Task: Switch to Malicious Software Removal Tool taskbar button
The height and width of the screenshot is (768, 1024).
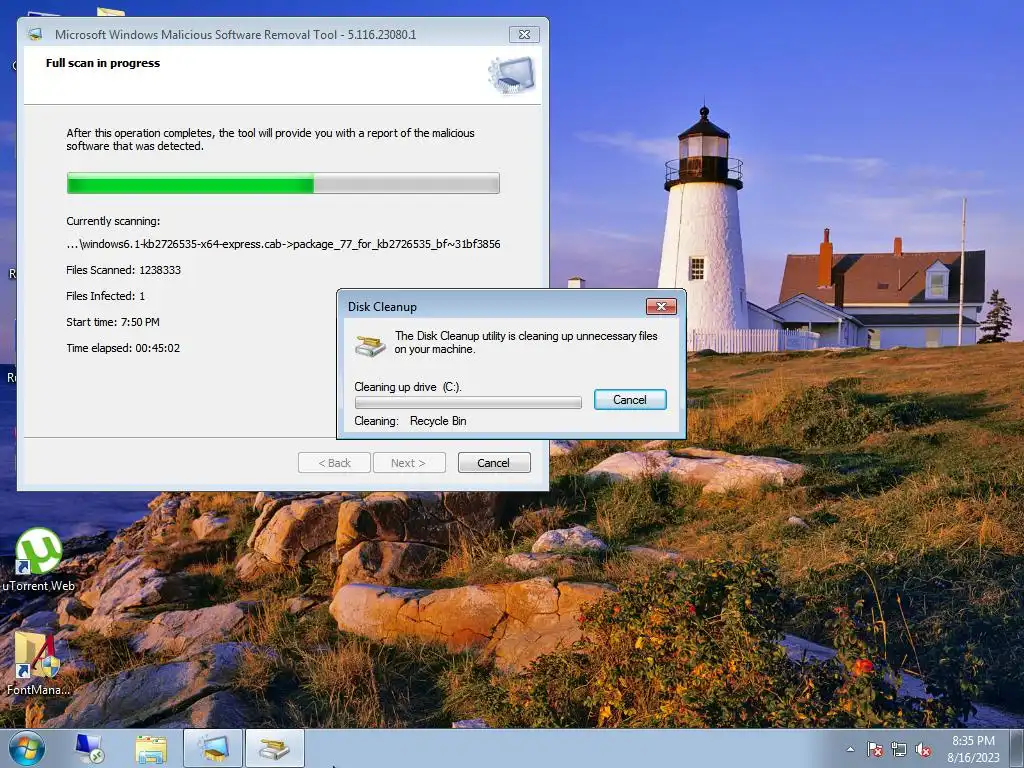Action: (213, 748)
